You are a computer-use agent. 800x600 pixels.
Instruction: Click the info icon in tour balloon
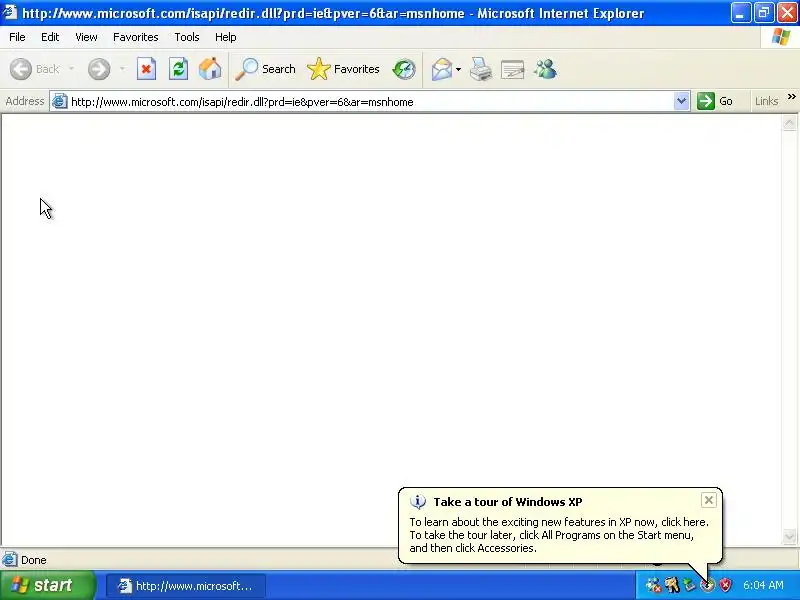coord(418,502)
